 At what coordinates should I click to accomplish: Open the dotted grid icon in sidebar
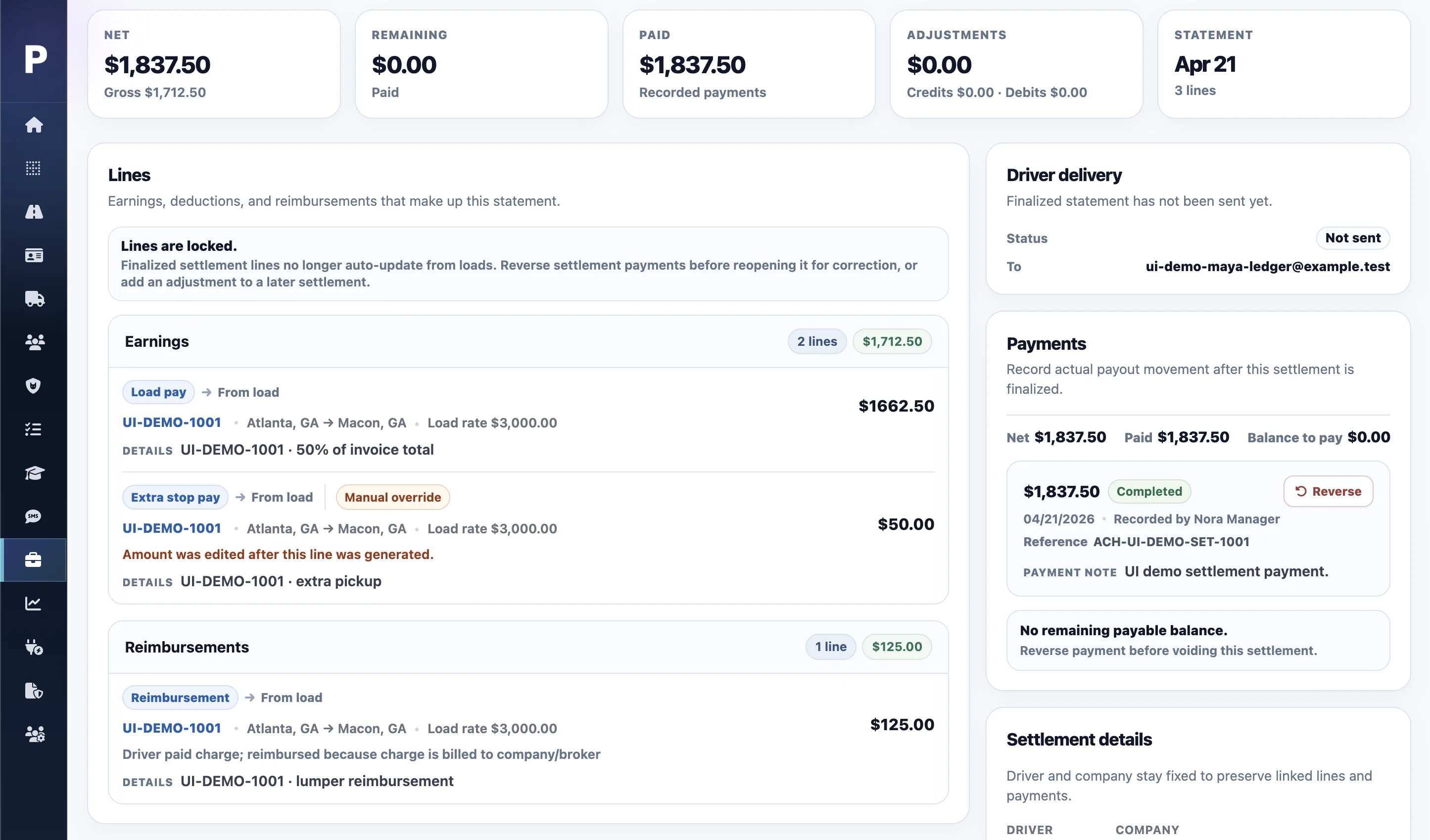[34, 169]
